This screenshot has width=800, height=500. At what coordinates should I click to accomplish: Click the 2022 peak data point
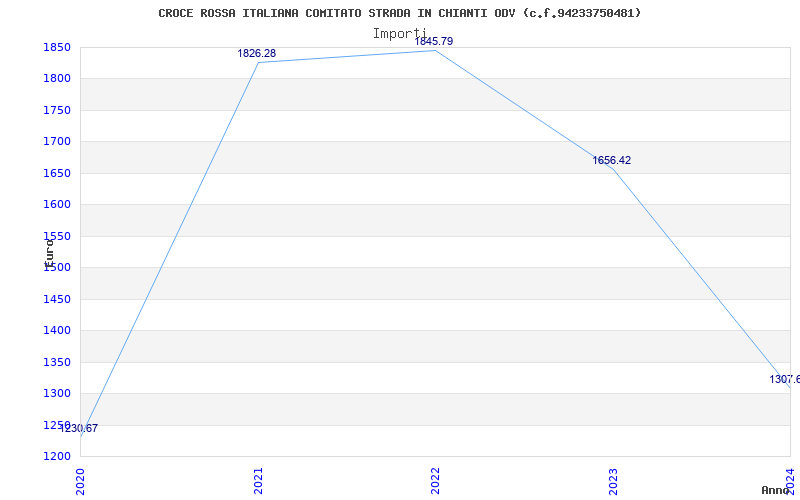[435, 51]
